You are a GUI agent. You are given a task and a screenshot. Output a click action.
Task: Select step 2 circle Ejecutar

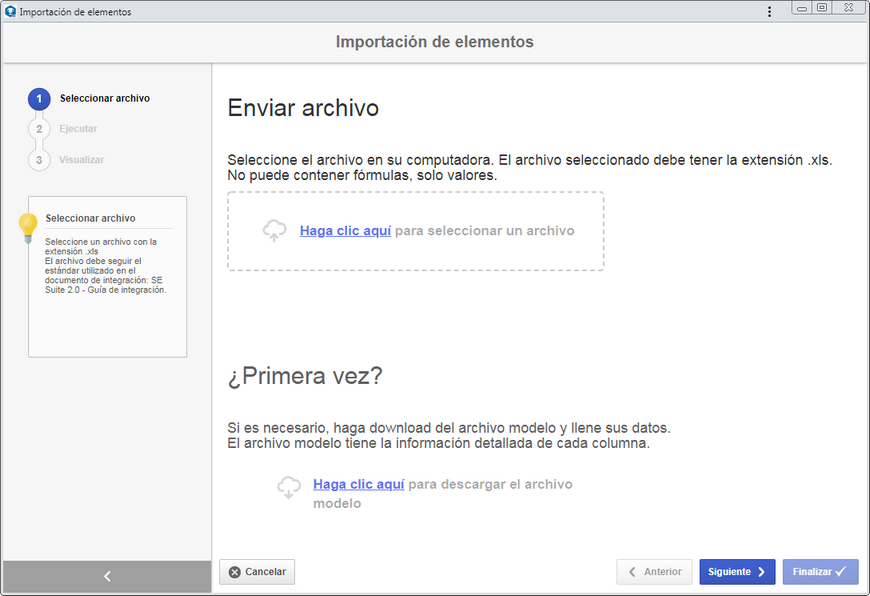tap(39, 129)
